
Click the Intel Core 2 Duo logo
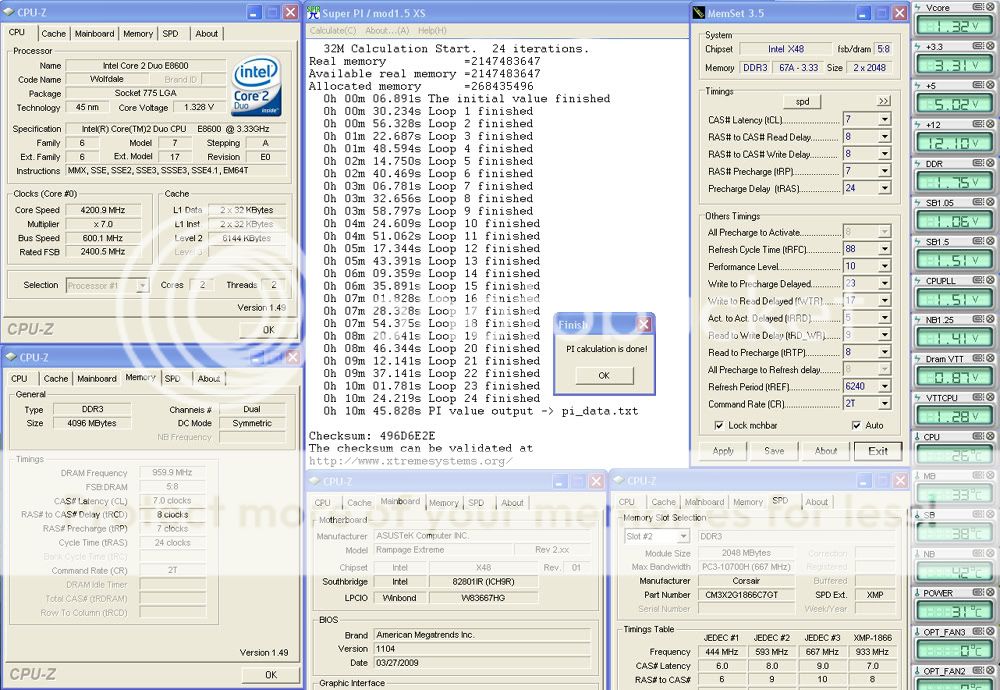tap(256, 86)
